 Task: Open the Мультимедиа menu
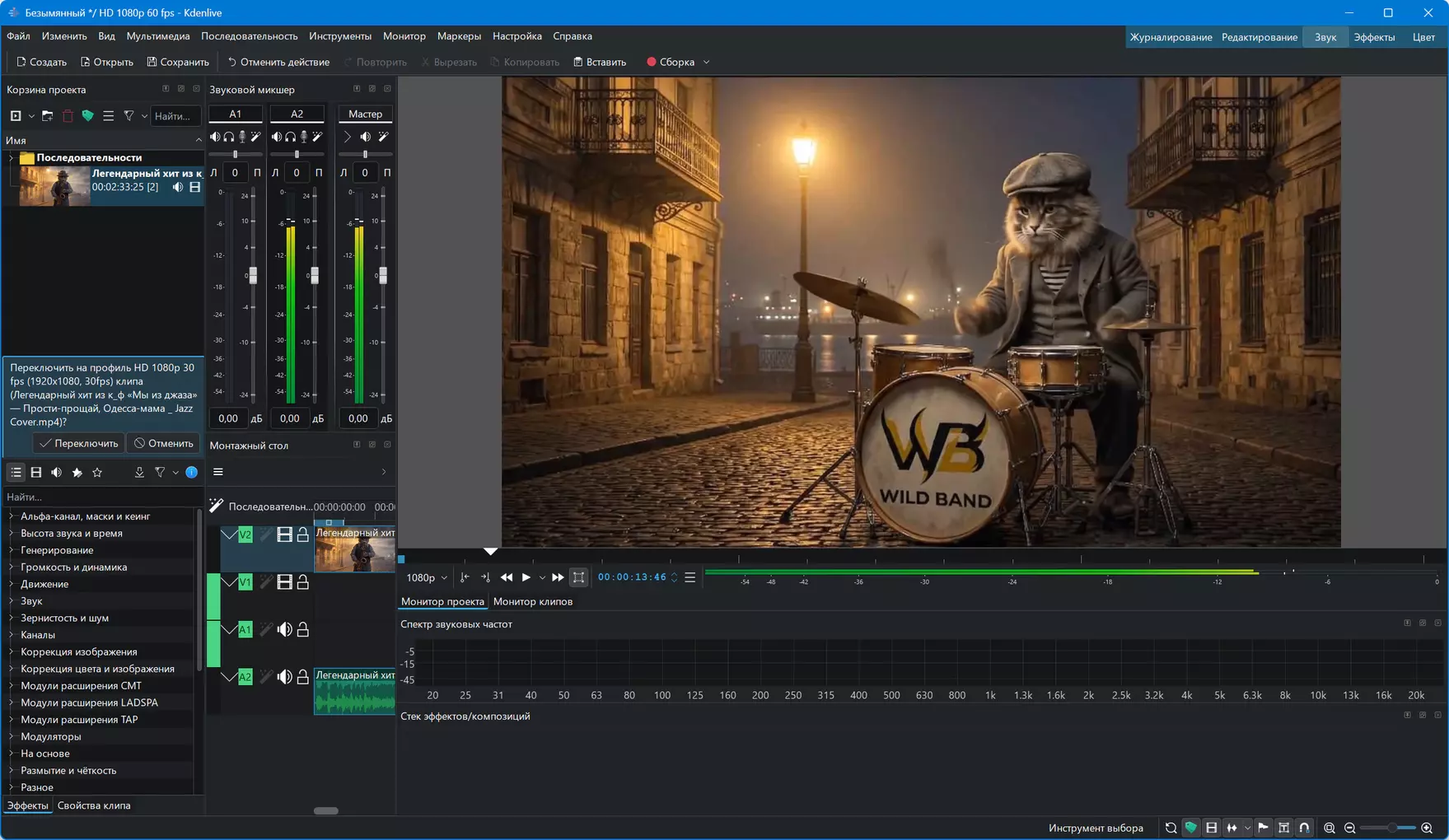[x=158, y=36]
